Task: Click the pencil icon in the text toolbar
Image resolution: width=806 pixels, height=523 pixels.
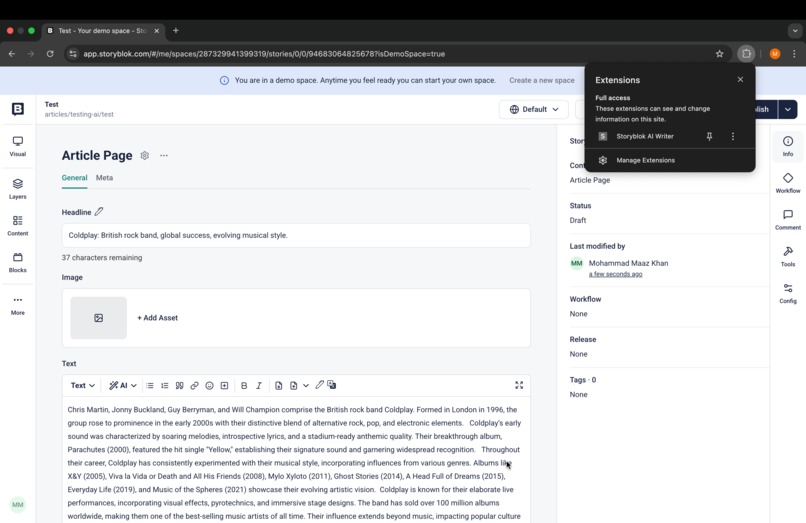Action: (319, 384)
